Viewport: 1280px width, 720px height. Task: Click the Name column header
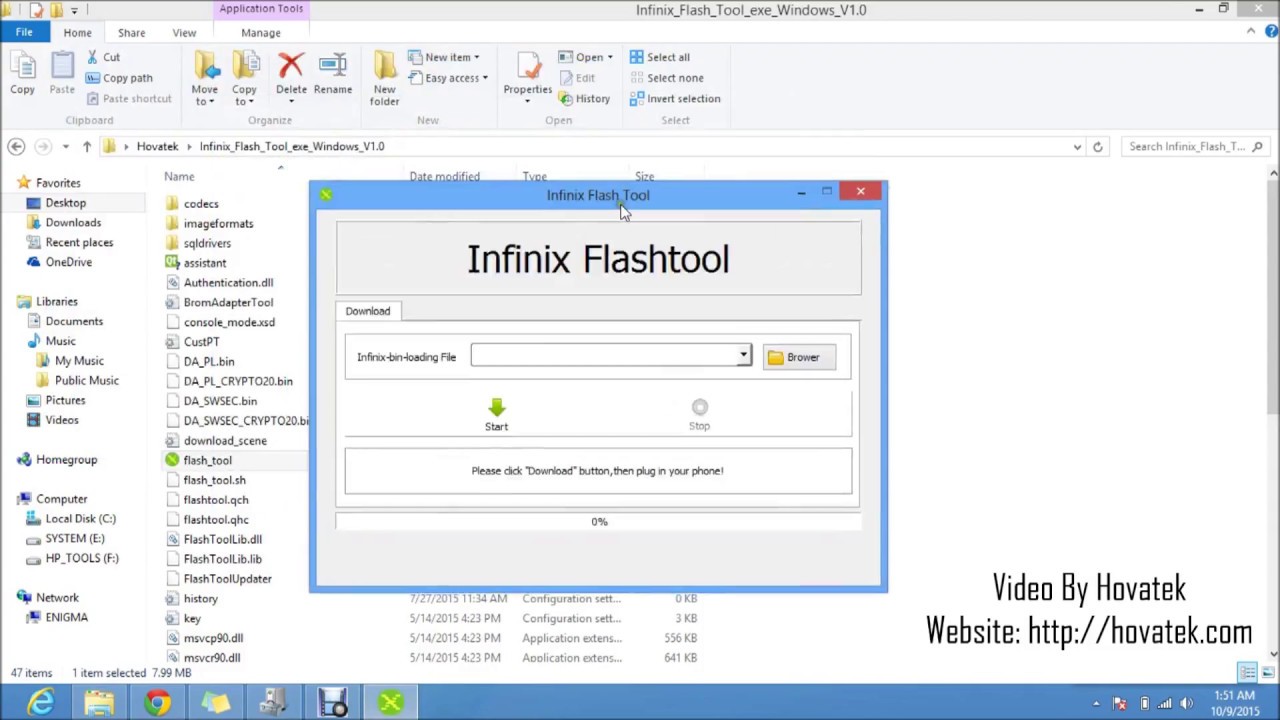(179, 176)
